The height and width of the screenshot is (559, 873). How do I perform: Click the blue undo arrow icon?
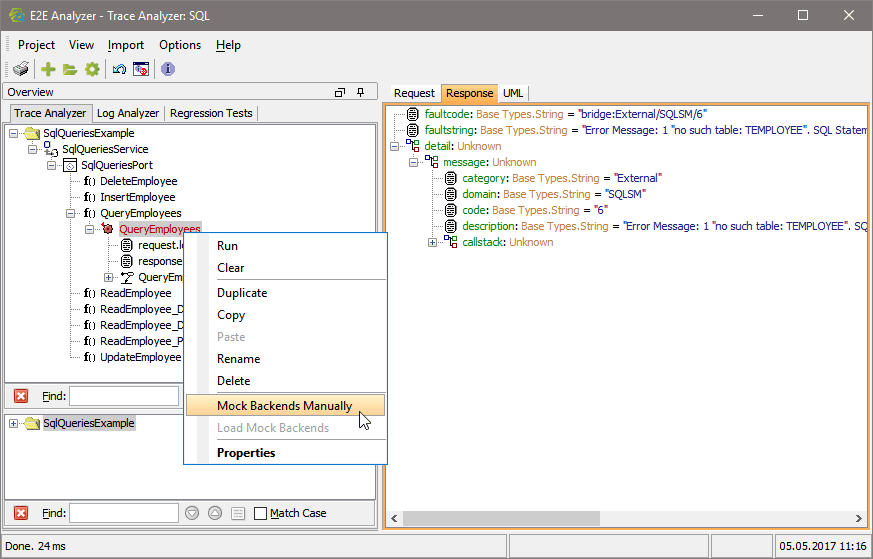(119, 69)
